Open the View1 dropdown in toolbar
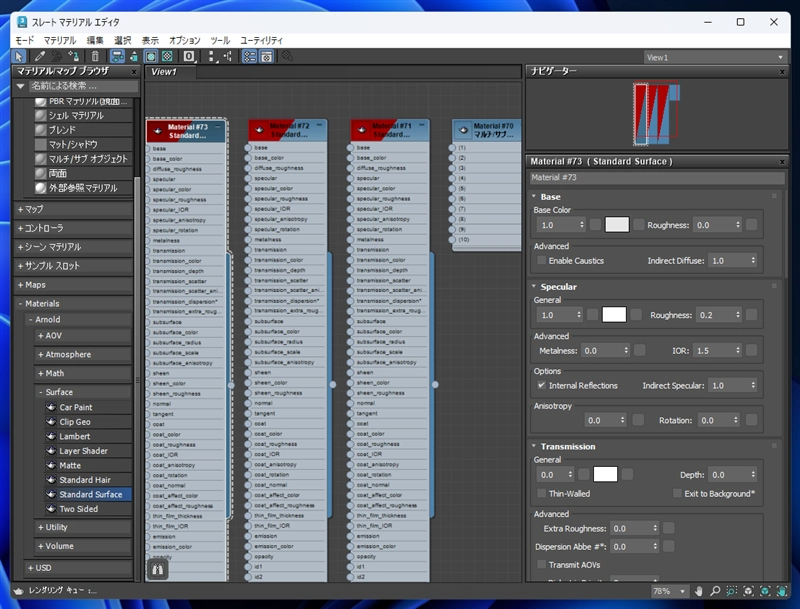The width and height of the screenshot is (800, 609). (714, 57)
